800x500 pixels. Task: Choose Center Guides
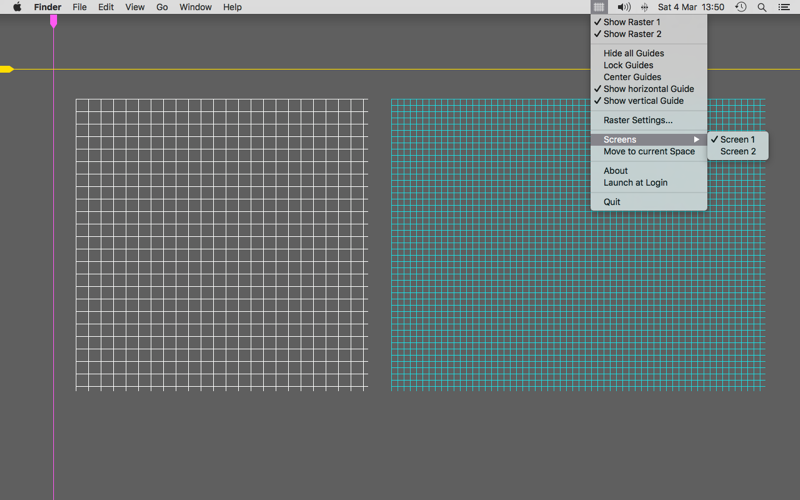[x=649, y=77]
